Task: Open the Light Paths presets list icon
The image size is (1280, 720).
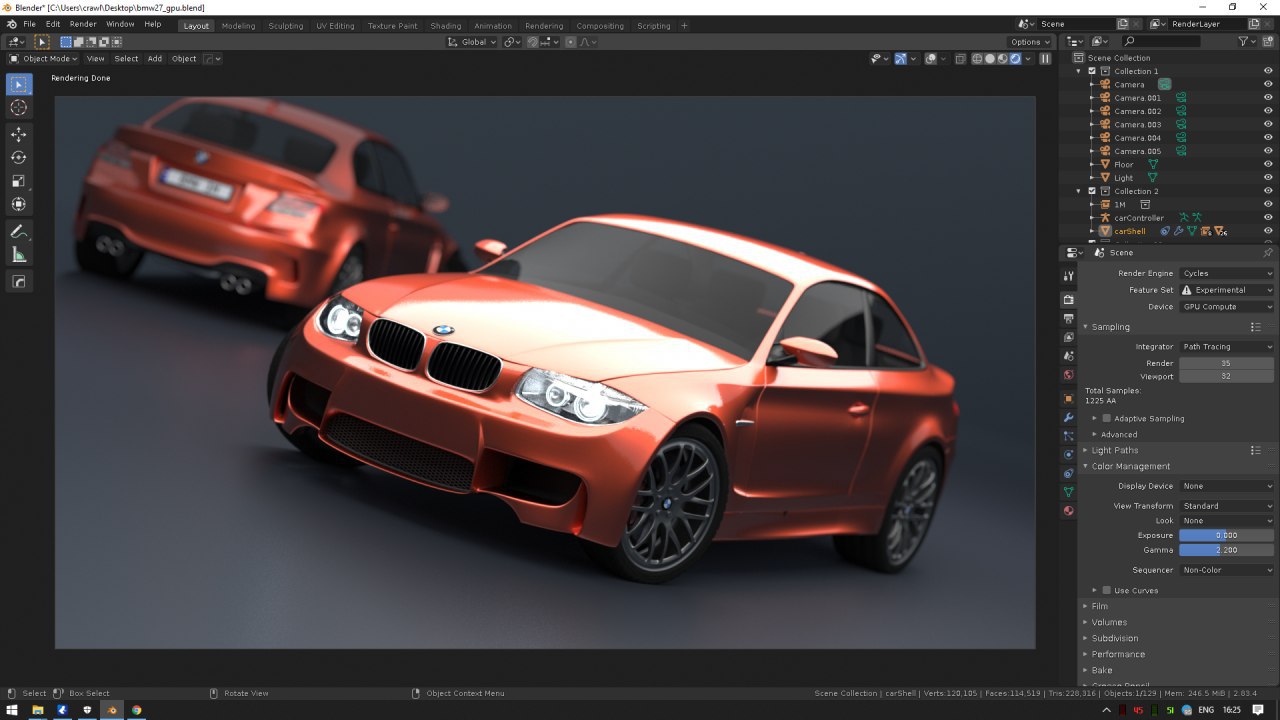Action: [1255, 450]
